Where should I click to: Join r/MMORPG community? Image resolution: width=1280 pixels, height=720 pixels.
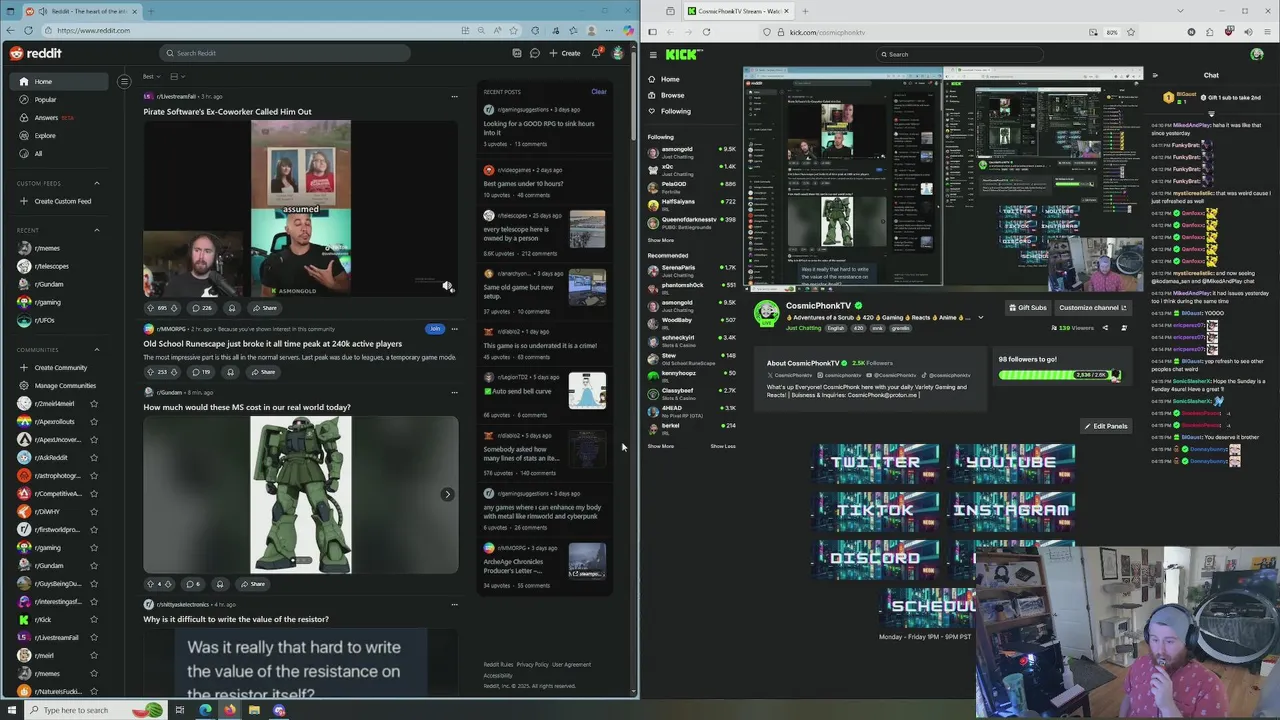click(434, 328)
